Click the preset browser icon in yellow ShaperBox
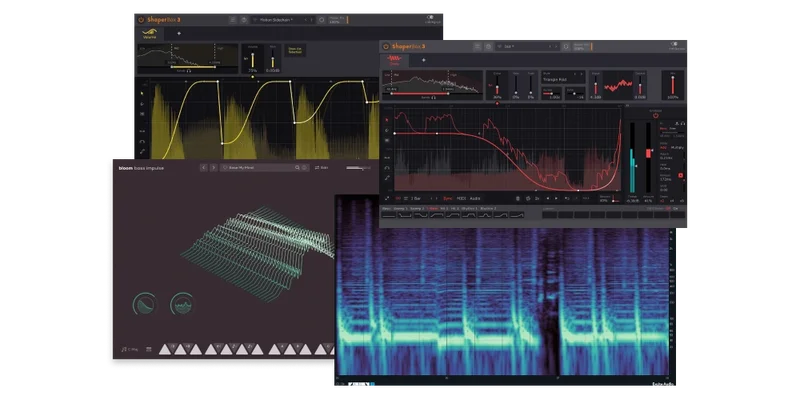The width and height of the screenshot is (800, 400). tap(244, 20)
